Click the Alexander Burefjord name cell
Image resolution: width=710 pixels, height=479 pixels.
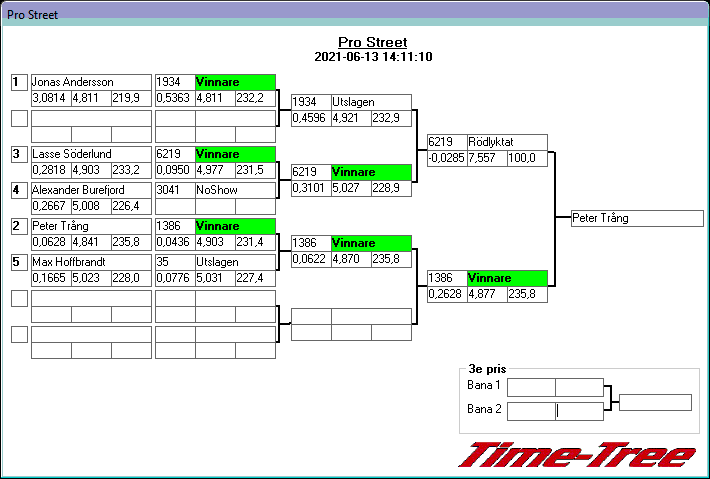[x=91, y=190]
